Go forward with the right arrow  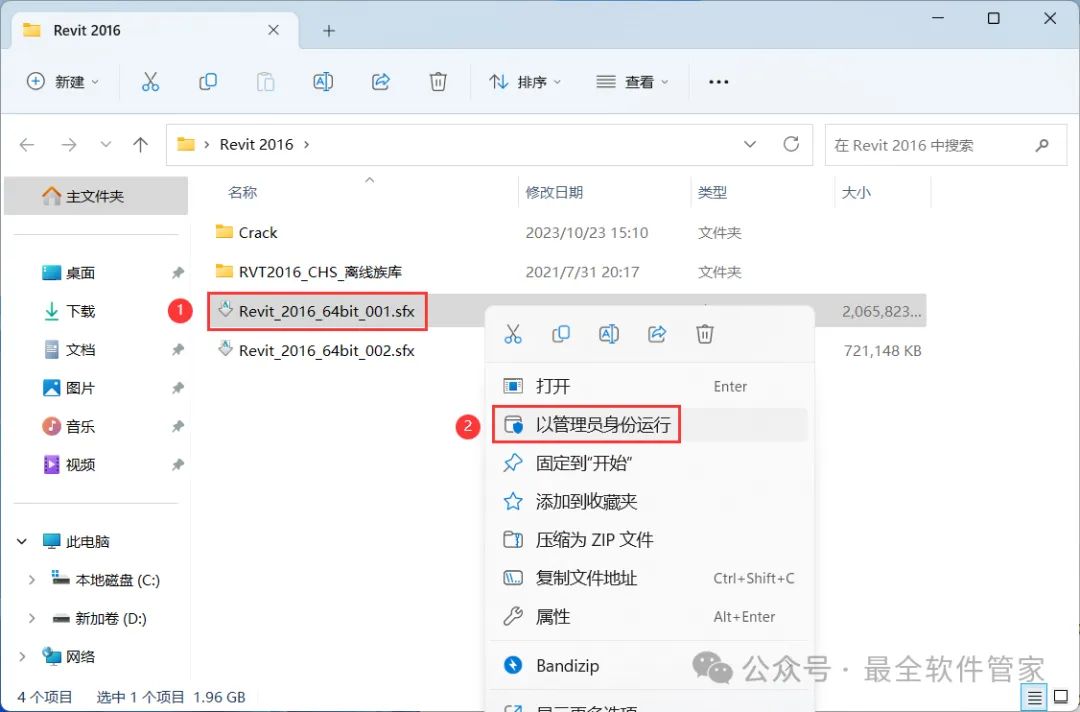[x=69, y=145]
